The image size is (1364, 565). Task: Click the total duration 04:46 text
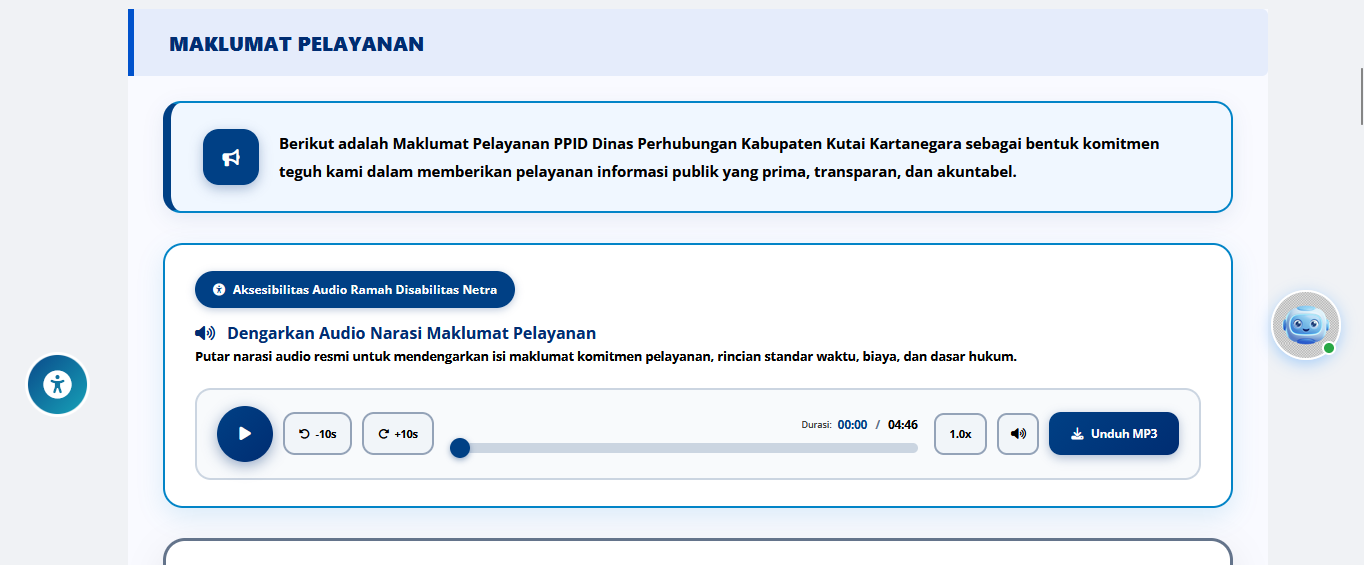pos(903,425)
